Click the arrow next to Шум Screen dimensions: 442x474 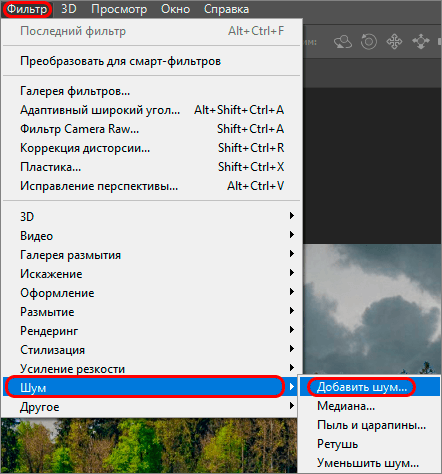[x=292, y=387]
